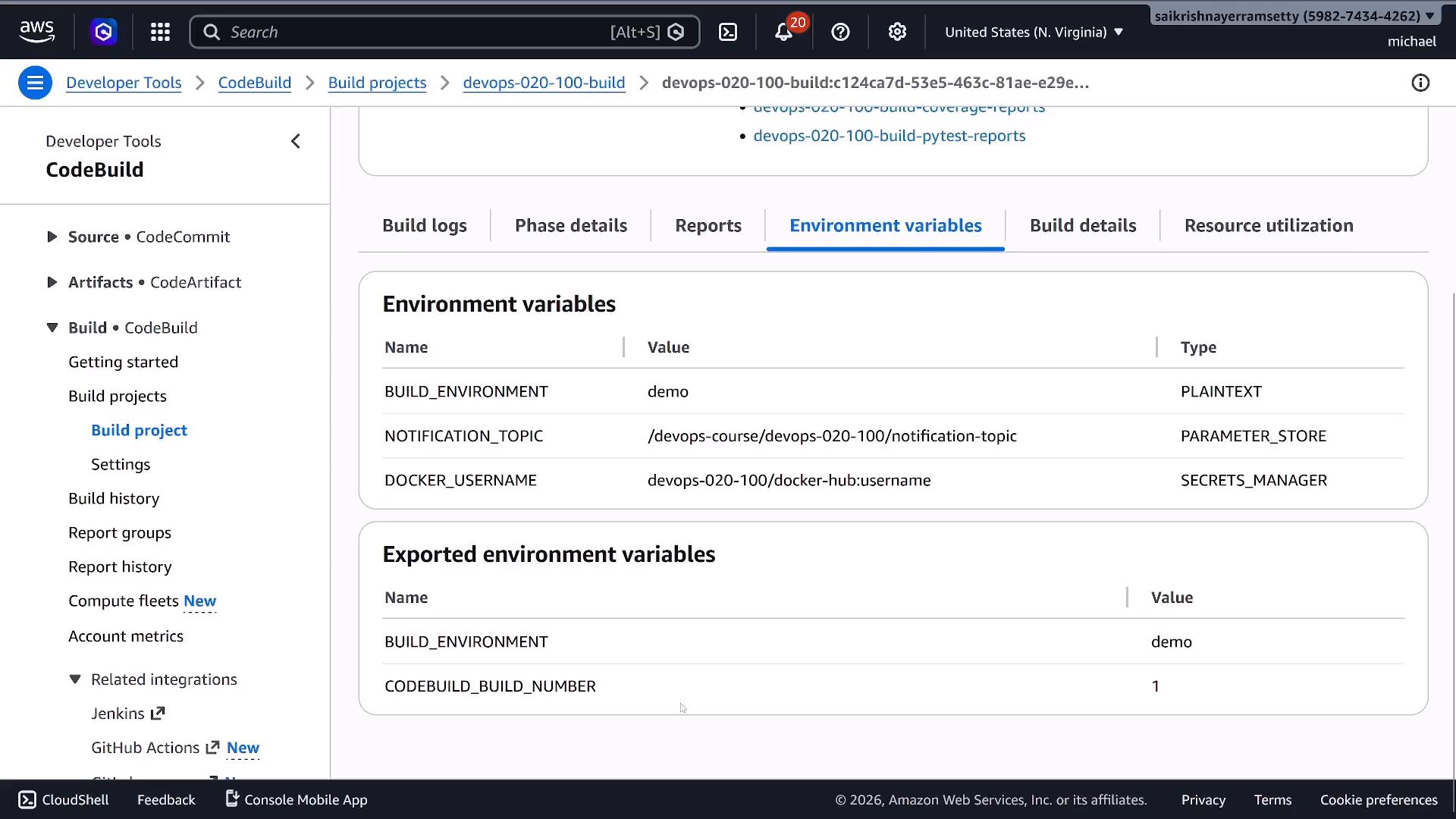This screenshot has width=1456, height=819.
Task: Open the account menu saikrishnayerramsetty dropdown
Action: click(1294, 16)
